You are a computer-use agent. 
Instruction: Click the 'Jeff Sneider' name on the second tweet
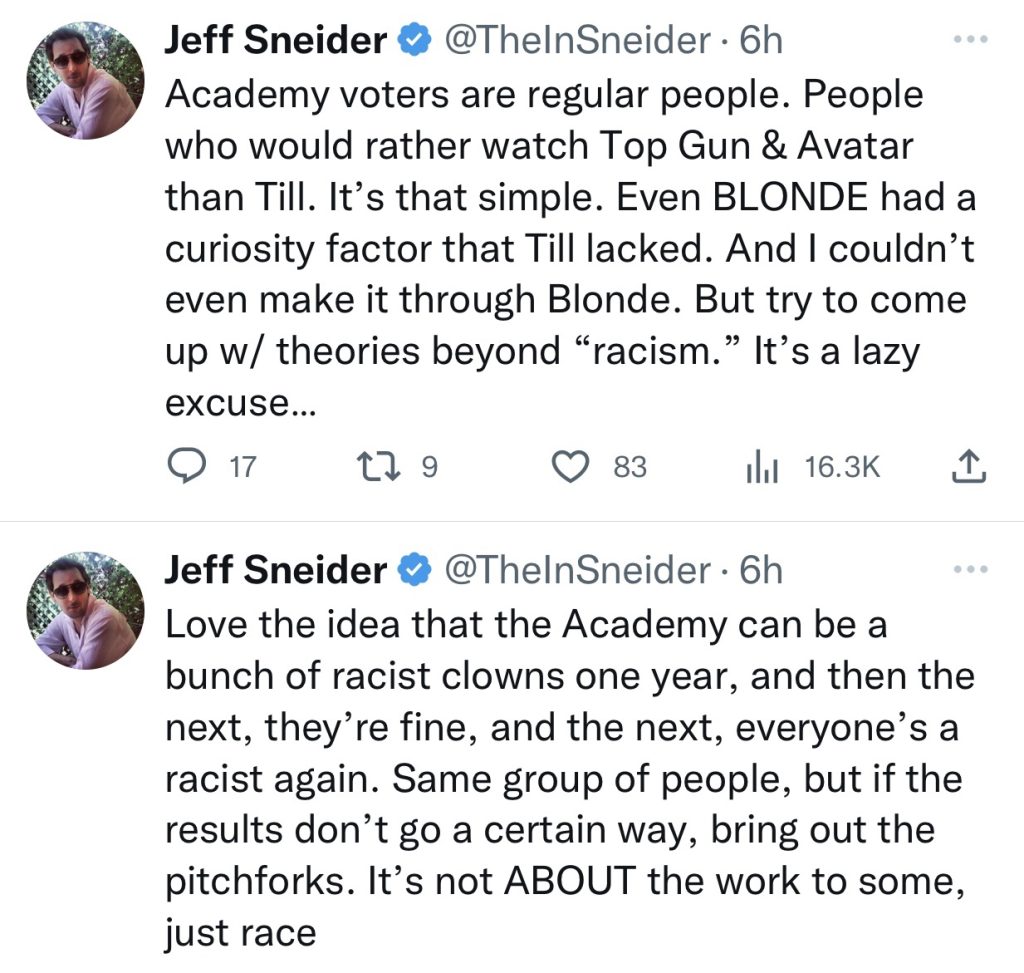(x=275, y=571)
